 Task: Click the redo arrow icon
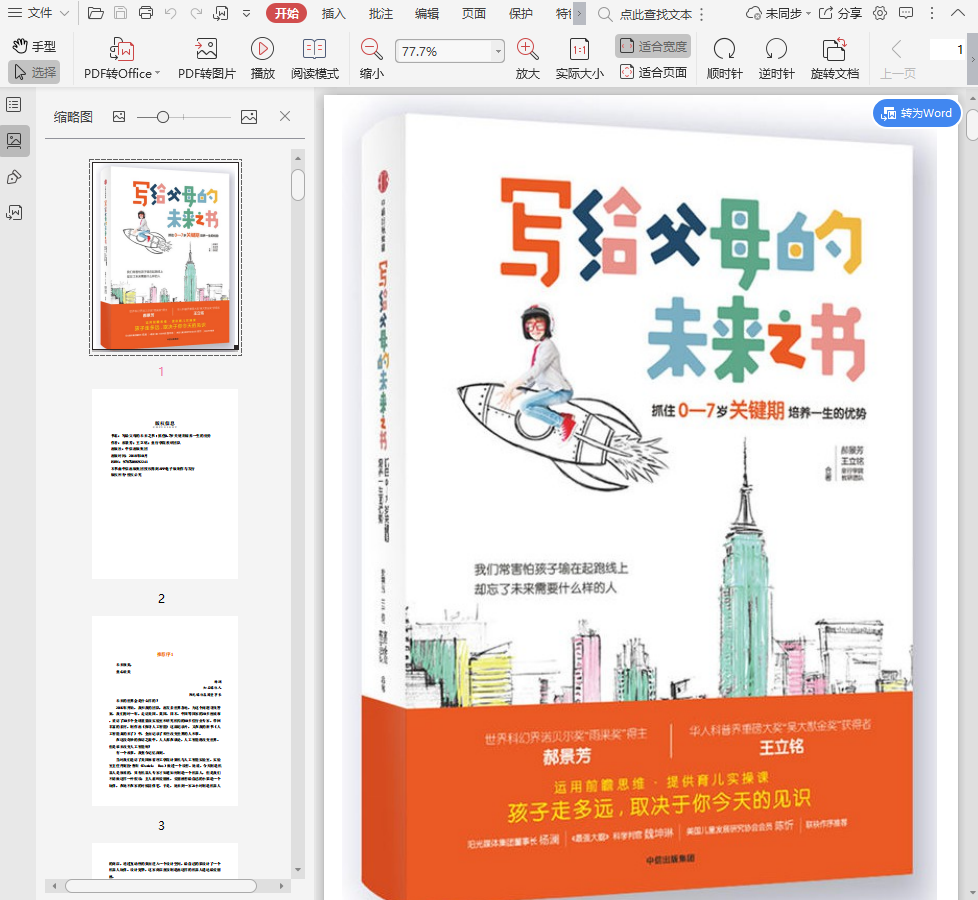[196, 12]
